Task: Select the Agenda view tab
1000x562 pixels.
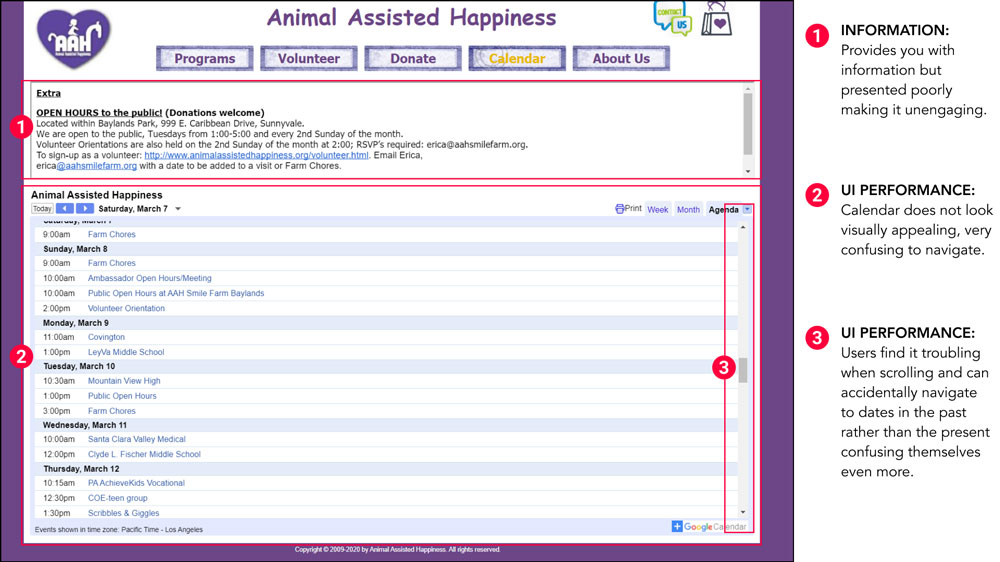Action: pos(724,209)
